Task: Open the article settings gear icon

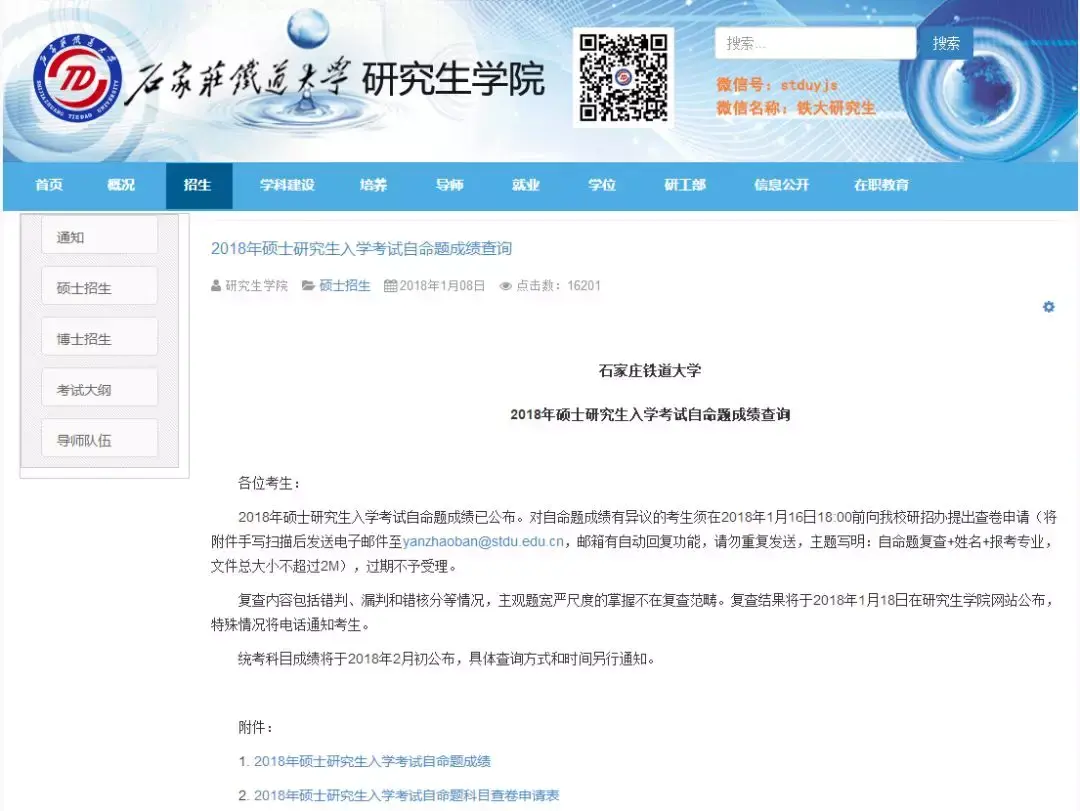Action: tap(1048, 307)
